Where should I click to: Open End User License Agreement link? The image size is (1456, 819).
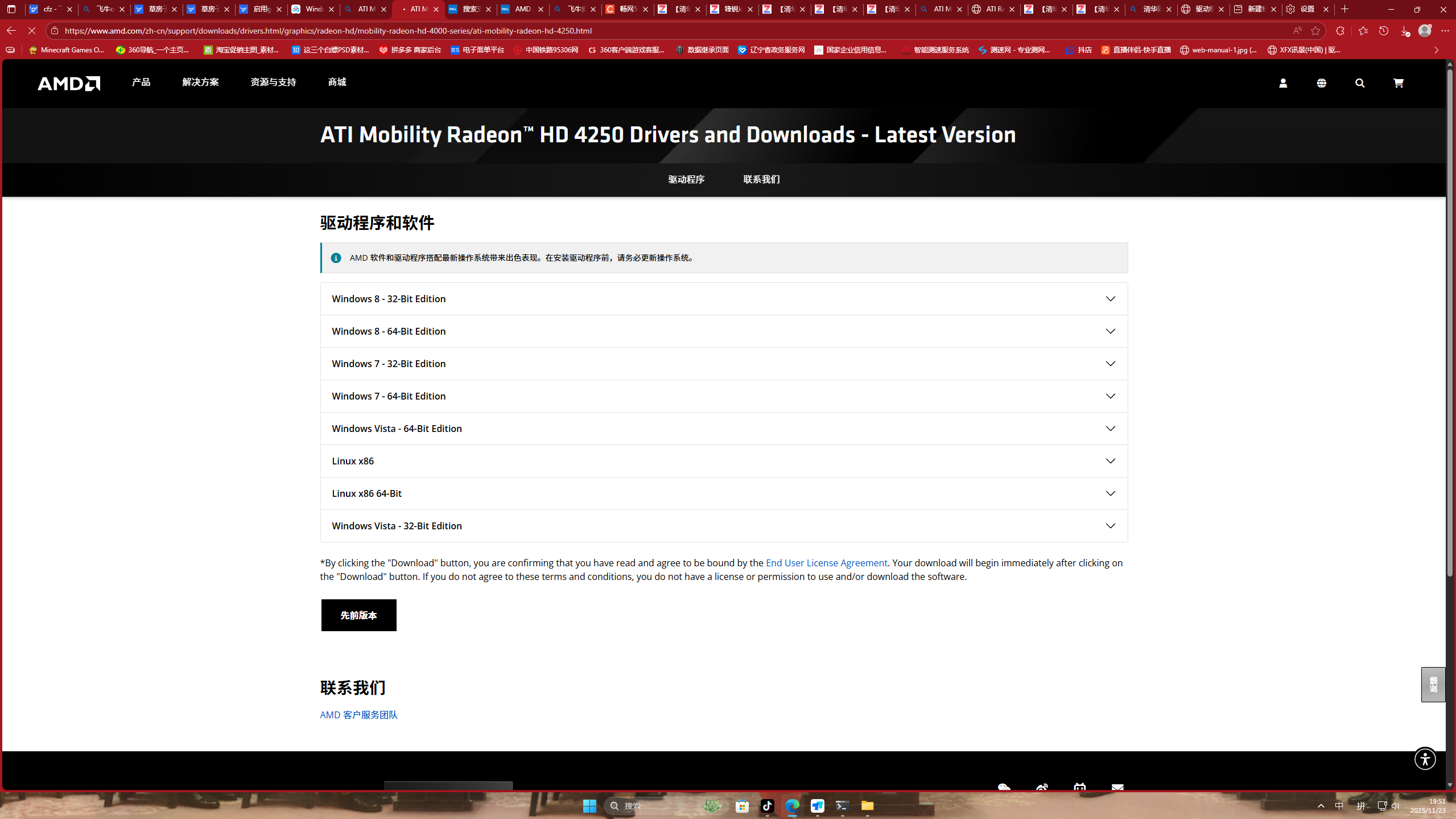pos(826,563)
